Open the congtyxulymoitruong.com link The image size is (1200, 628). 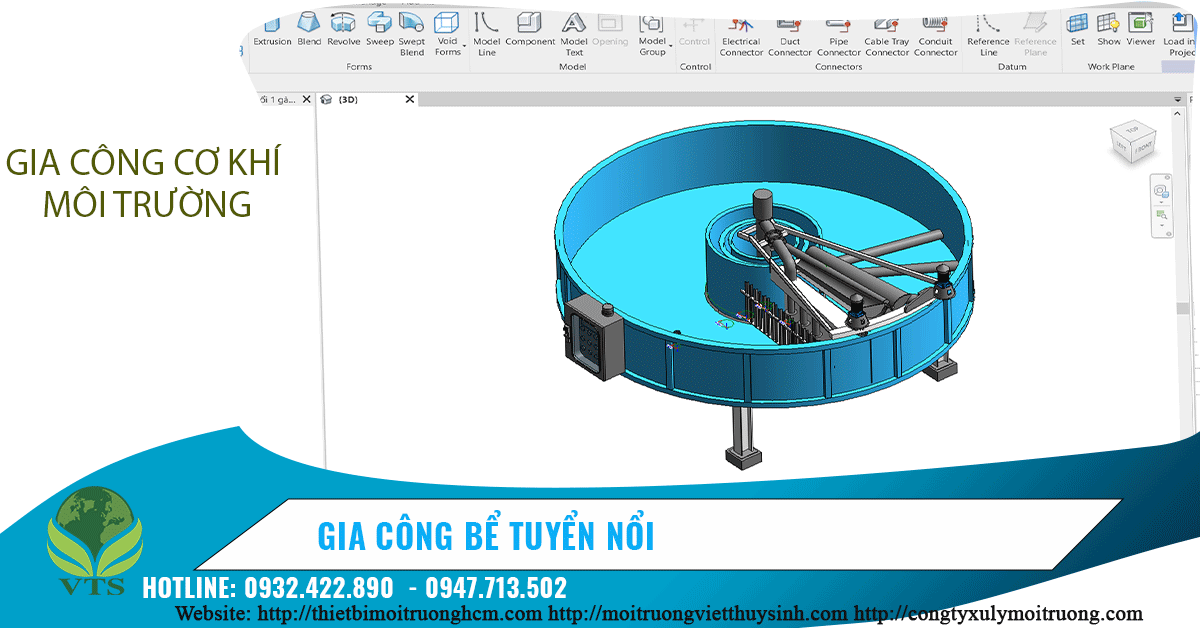[998, 612]
